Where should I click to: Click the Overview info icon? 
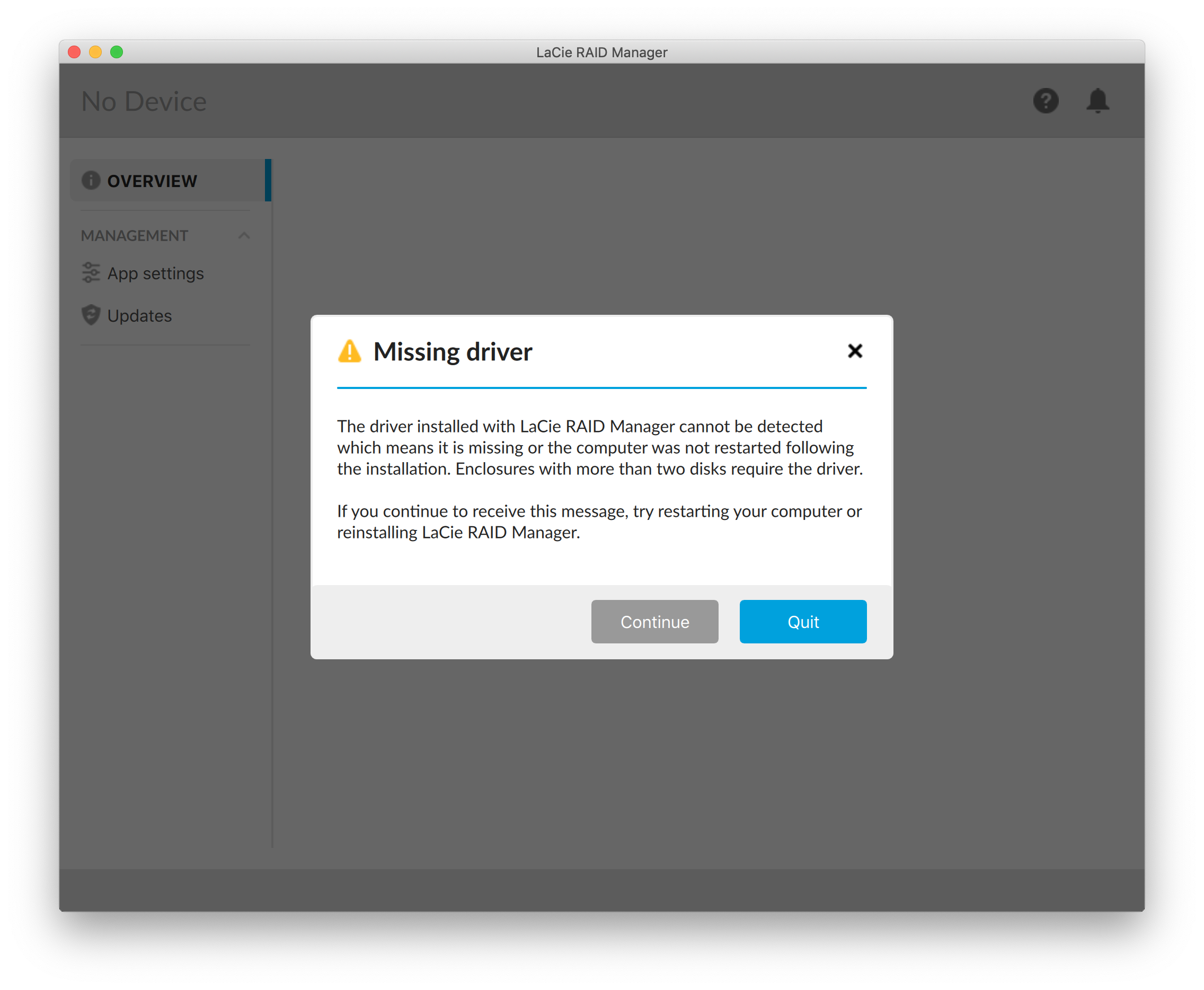pyautogui.click(x=91, y=180)
